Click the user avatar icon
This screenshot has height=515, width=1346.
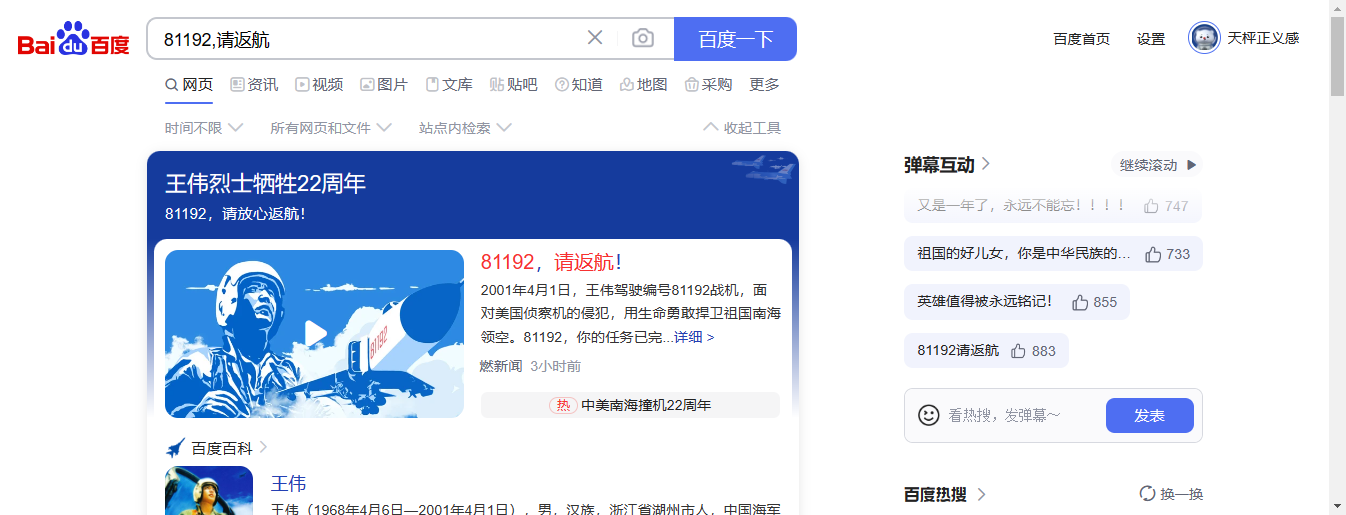pos(1204,38)
